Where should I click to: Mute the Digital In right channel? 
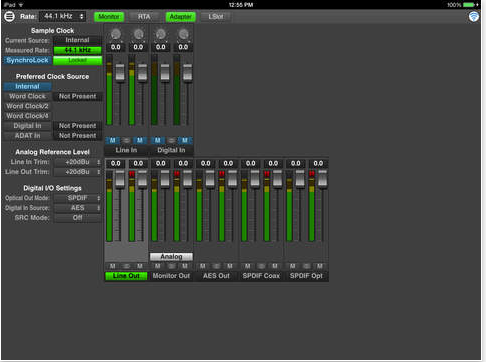[x=185, y=140]
